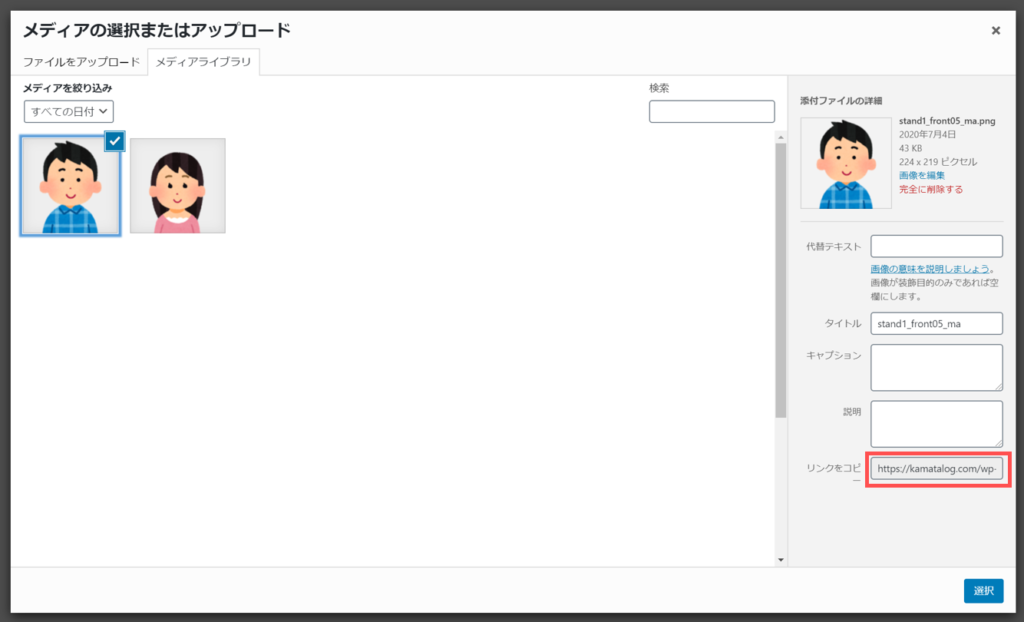Close the media selection dialog
The height and width of the screenshot is (622, 1024).
point(995,31)
